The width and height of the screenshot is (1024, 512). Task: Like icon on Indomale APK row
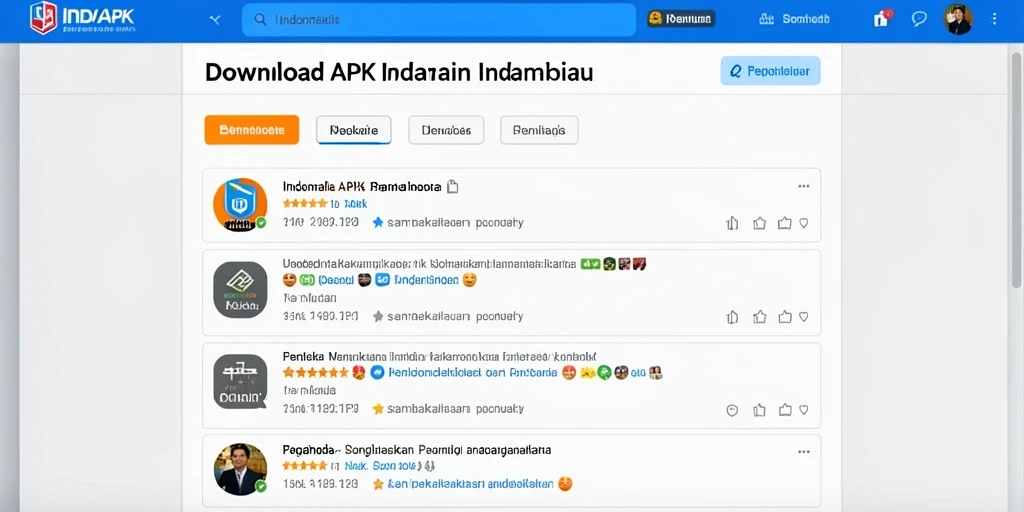784,223
